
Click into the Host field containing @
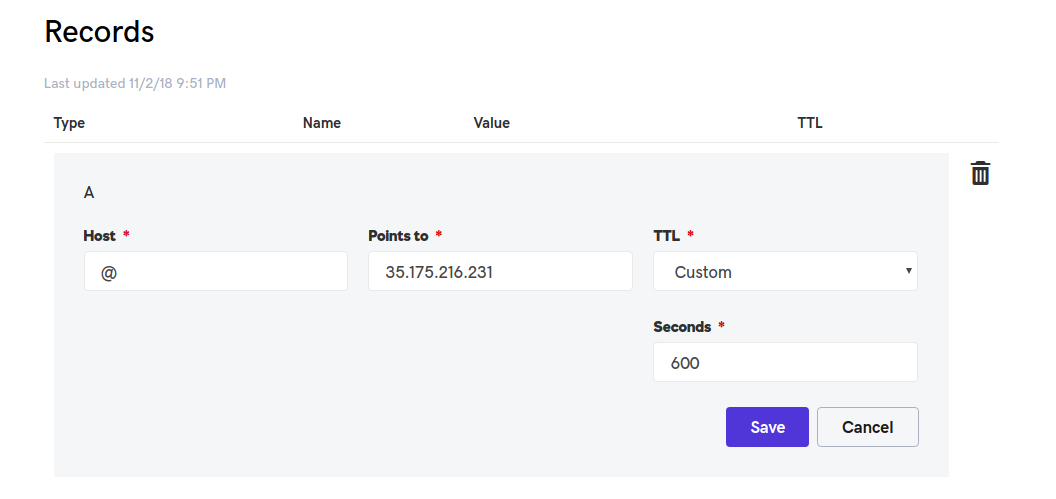pyautogui.click(x=216, y=271)
